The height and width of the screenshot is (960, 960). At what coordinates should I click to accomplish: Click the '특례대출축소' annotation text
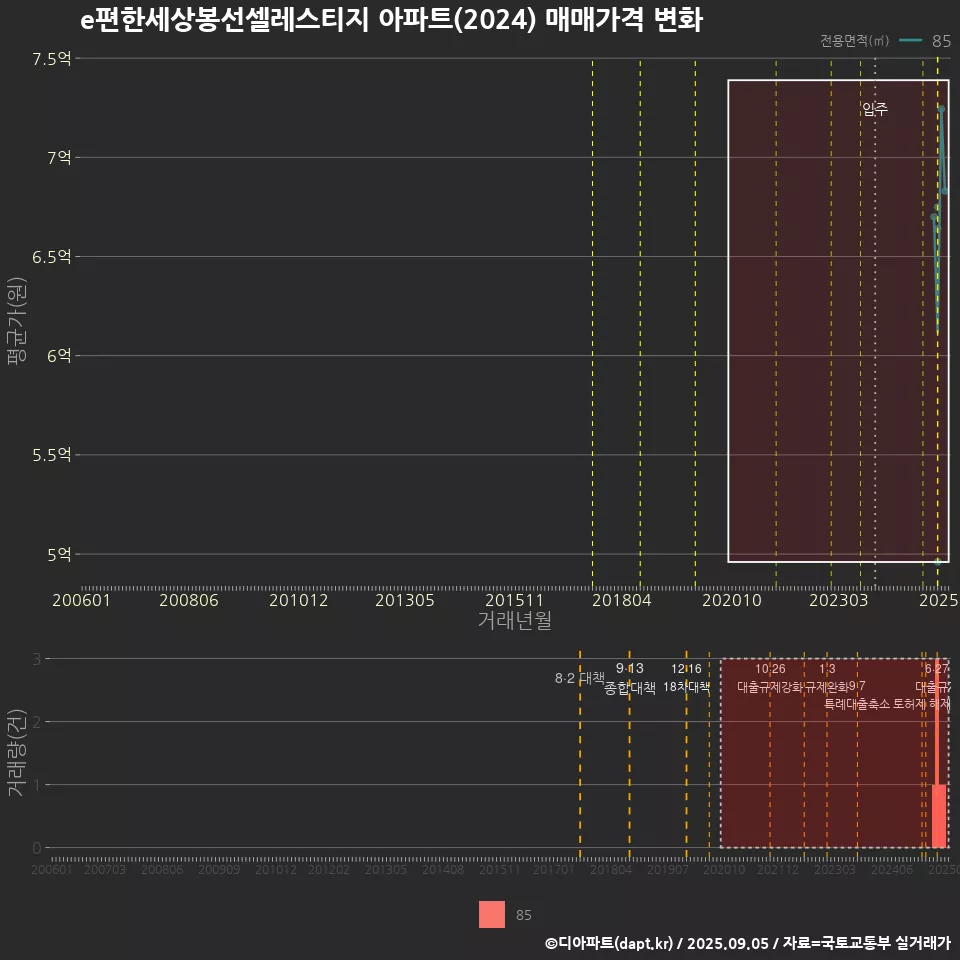tap(857, 704)
